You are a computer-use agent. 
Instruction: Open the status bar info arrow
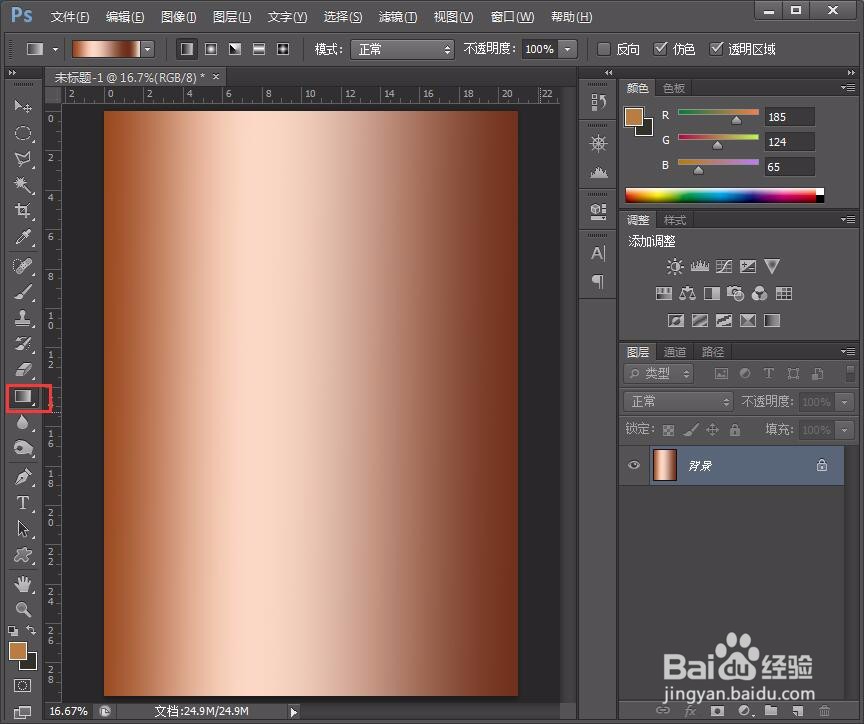click(294, 712)
